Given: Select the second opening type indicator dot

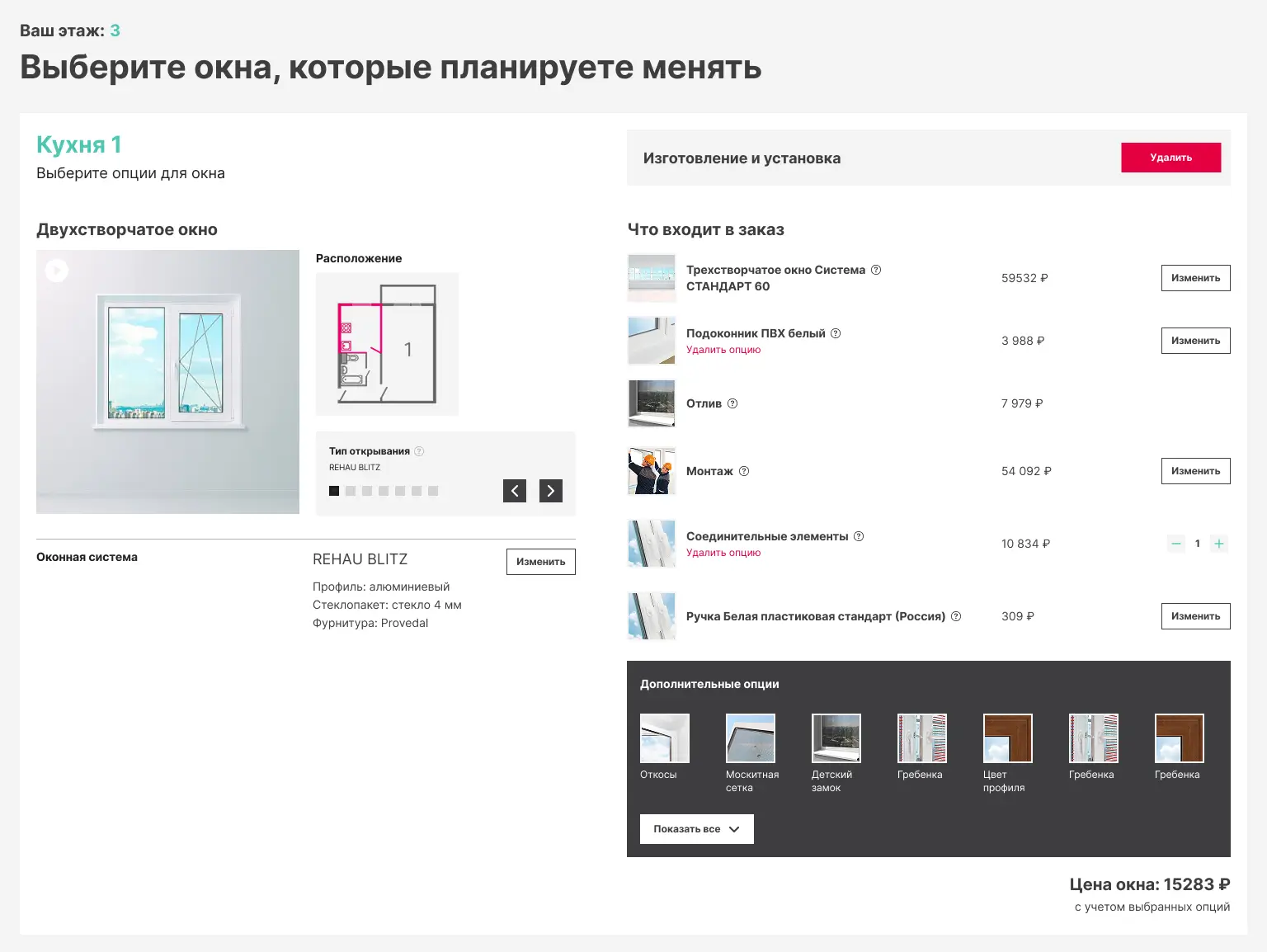Looking at the screenshot, I should click(351, 491).
